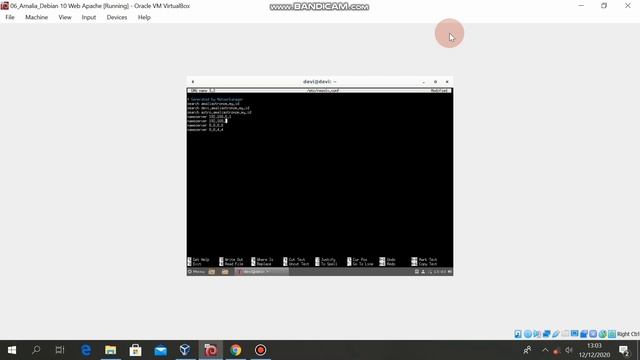Screen dimensions: 640x360
Task: Open the Mail app from taskbar
Action: click(160, 350)
